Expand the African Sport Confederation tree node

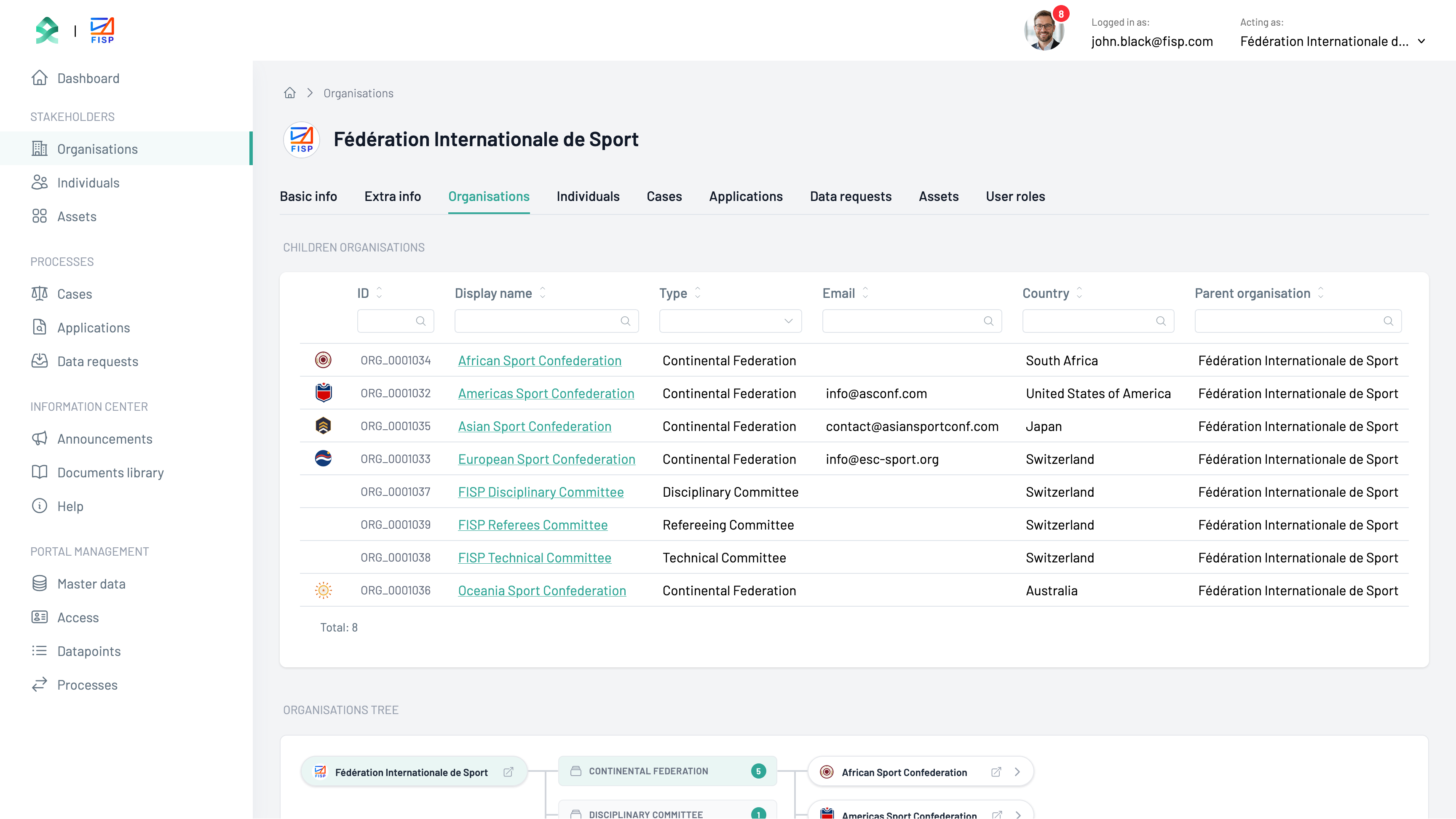pos(1017,772)
